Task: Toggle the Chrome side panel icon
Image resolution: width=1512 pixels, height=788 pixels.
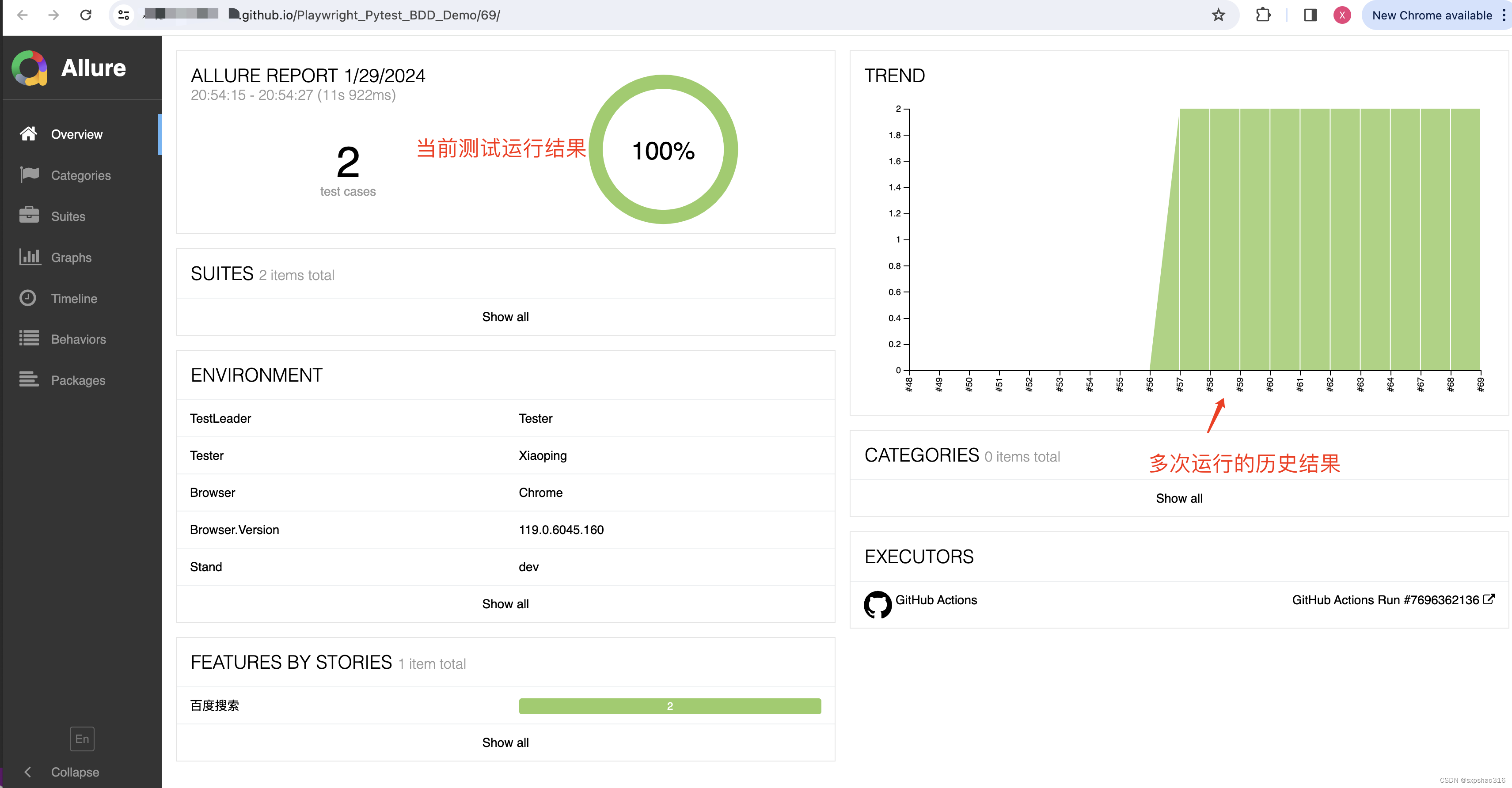Action: tap(1310, 15)
